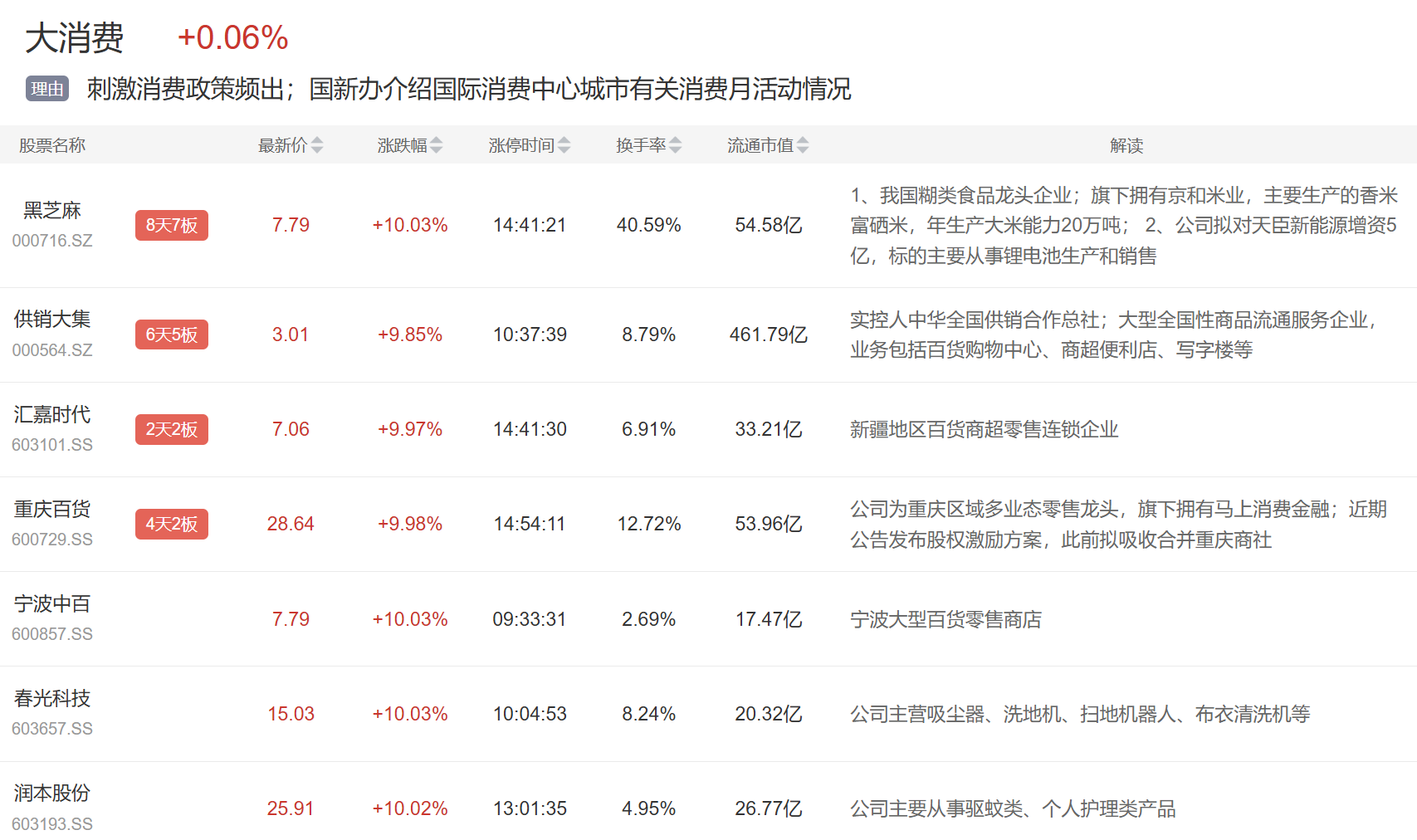Screen dimensions: 1417x840
Task: Open 供销大集 stock details
Action: click(52, 320)
